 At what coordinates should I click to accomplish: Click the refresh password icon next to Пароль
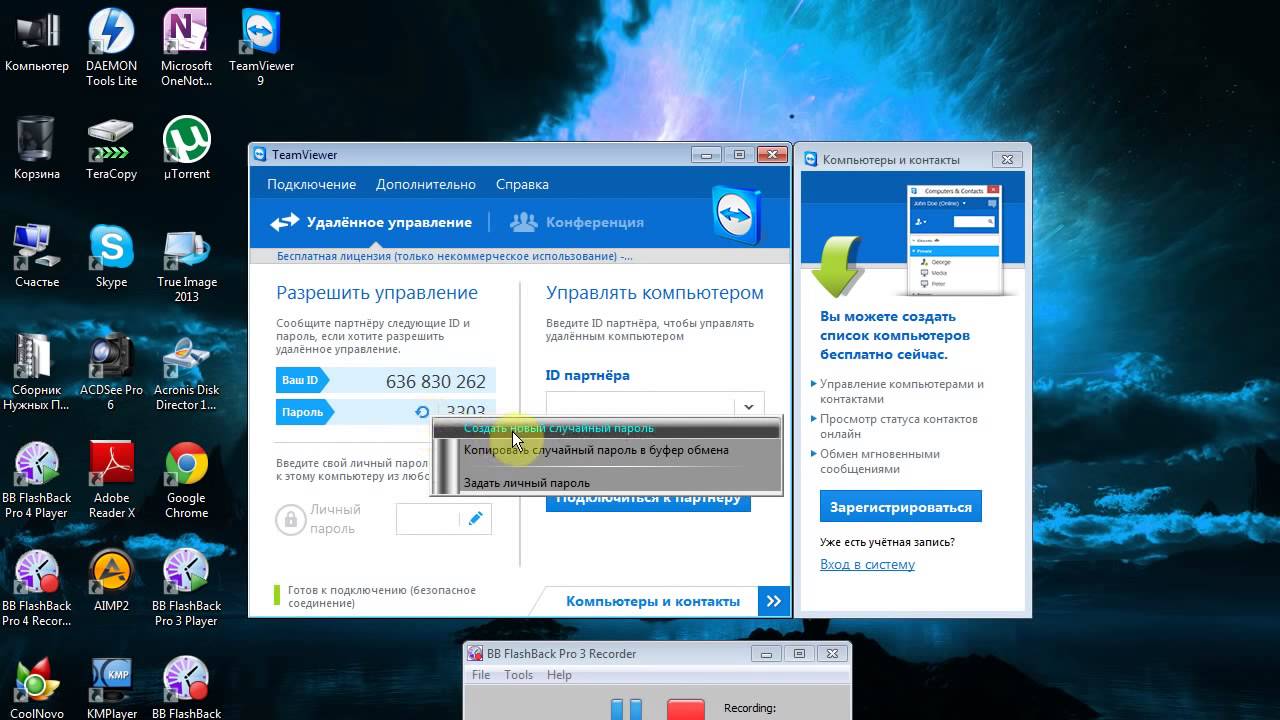pos(422,411)
